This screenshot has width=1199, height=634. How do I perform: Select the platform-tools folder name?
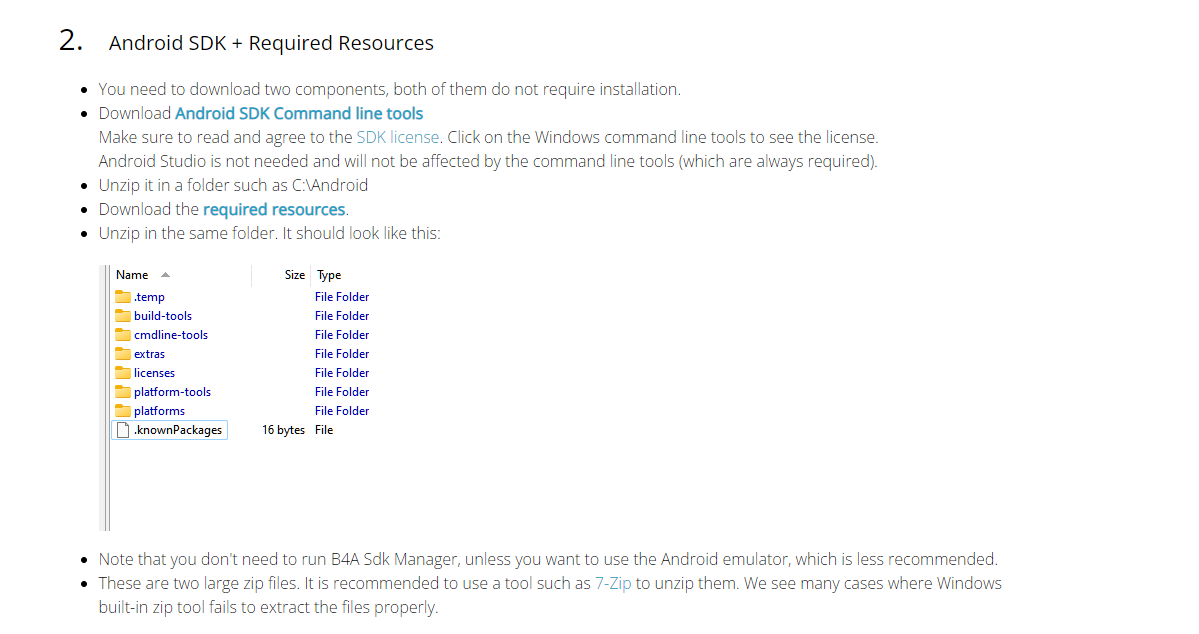click(x=172, y=392)
